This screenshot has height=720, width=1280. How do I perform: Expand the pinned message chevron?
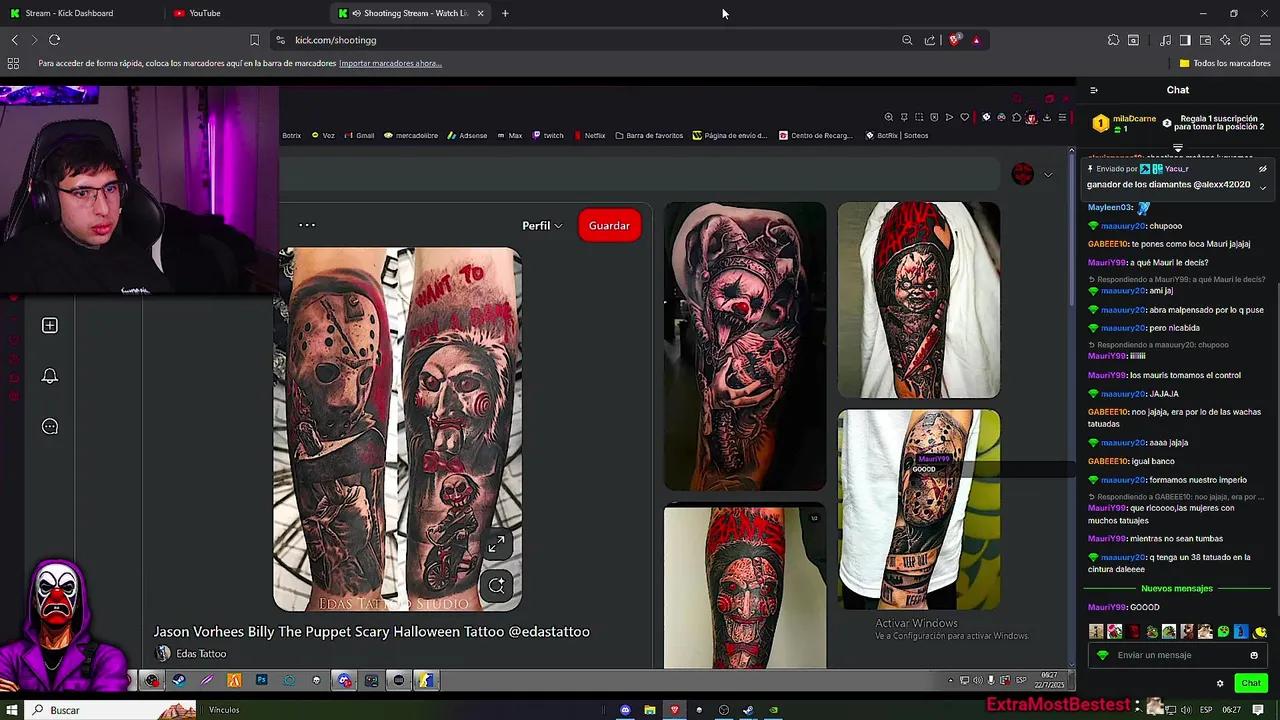[1263, 187]
